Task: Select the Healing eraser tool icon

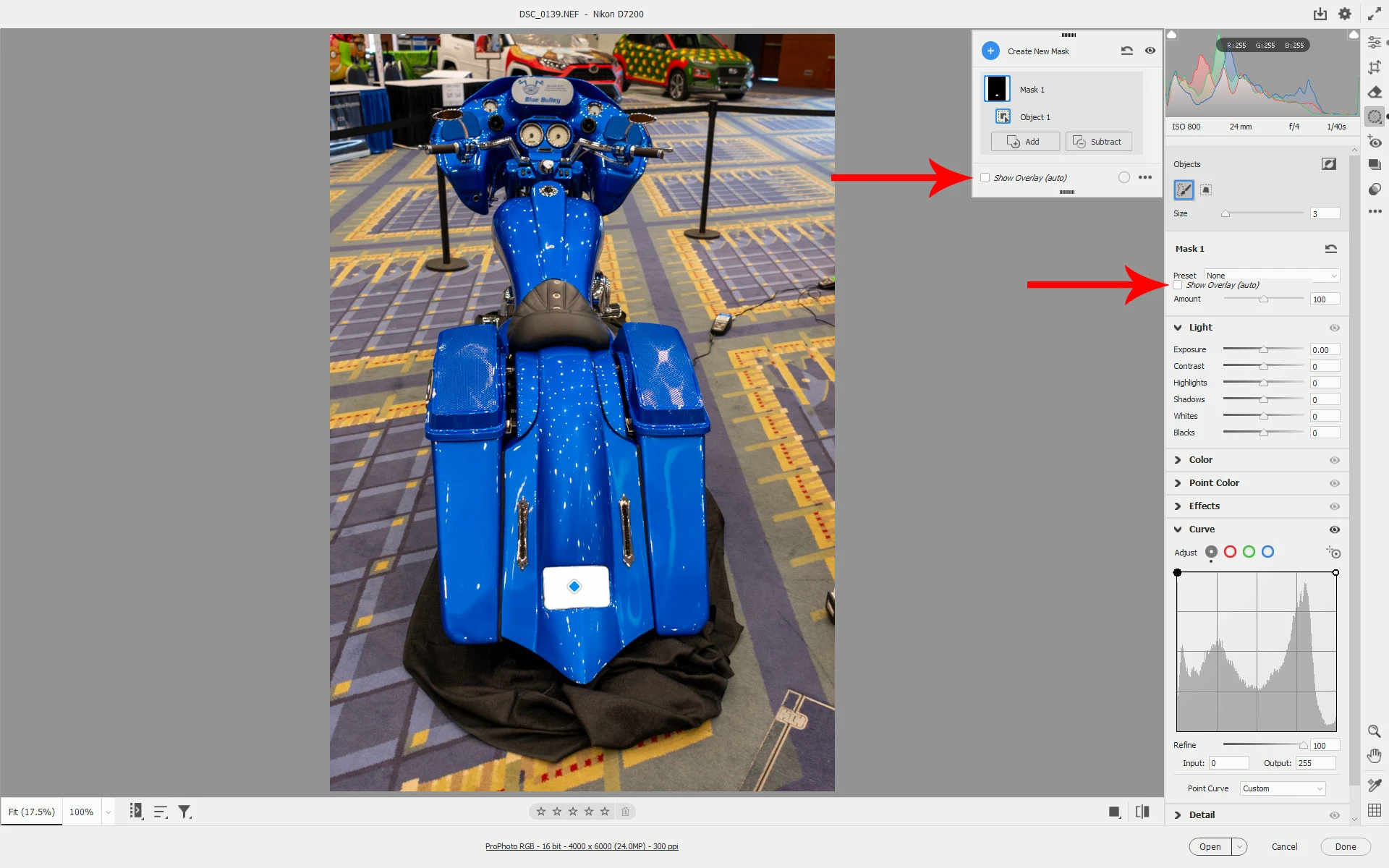Action: [1375, 92]
